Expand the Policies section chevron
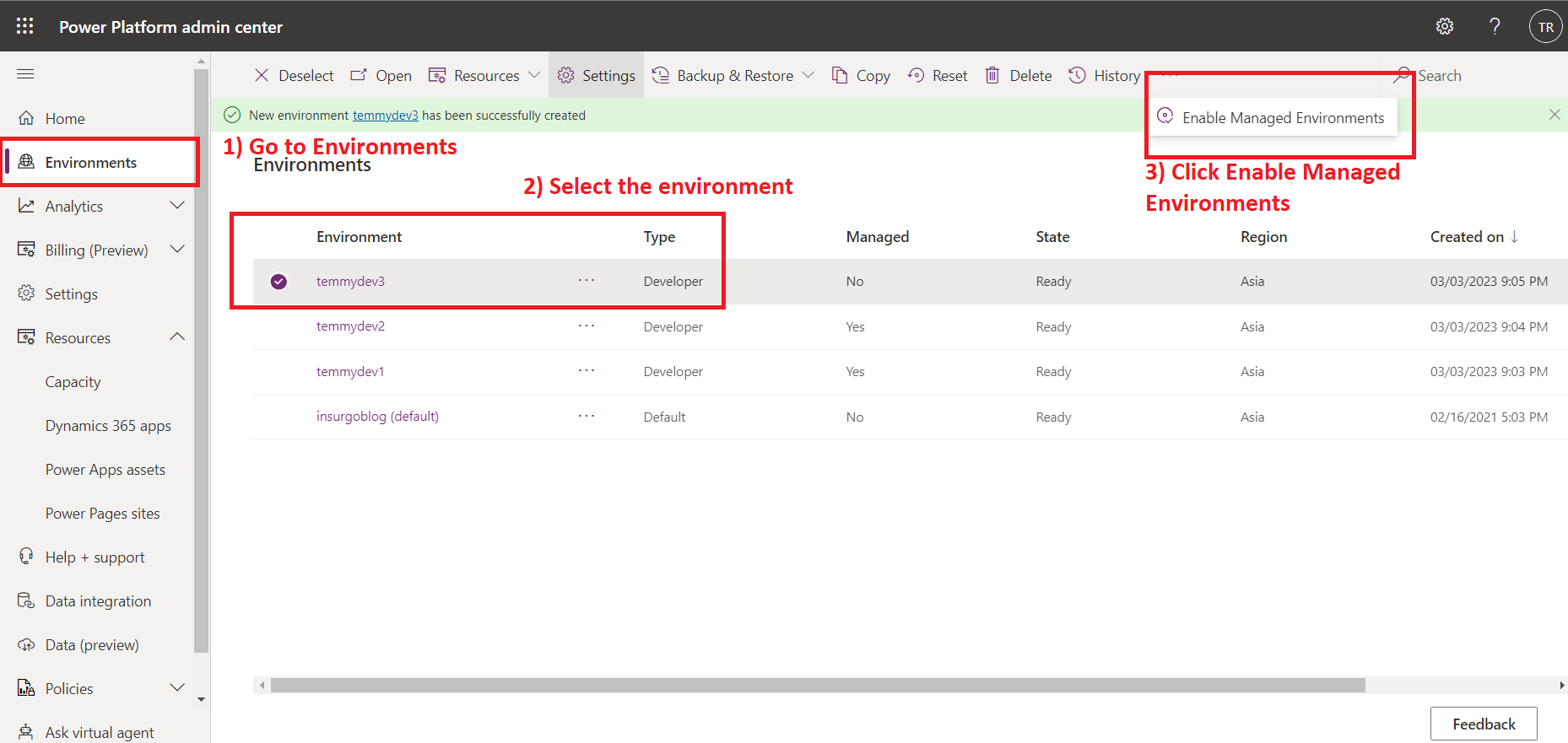 tap(177, 688)
